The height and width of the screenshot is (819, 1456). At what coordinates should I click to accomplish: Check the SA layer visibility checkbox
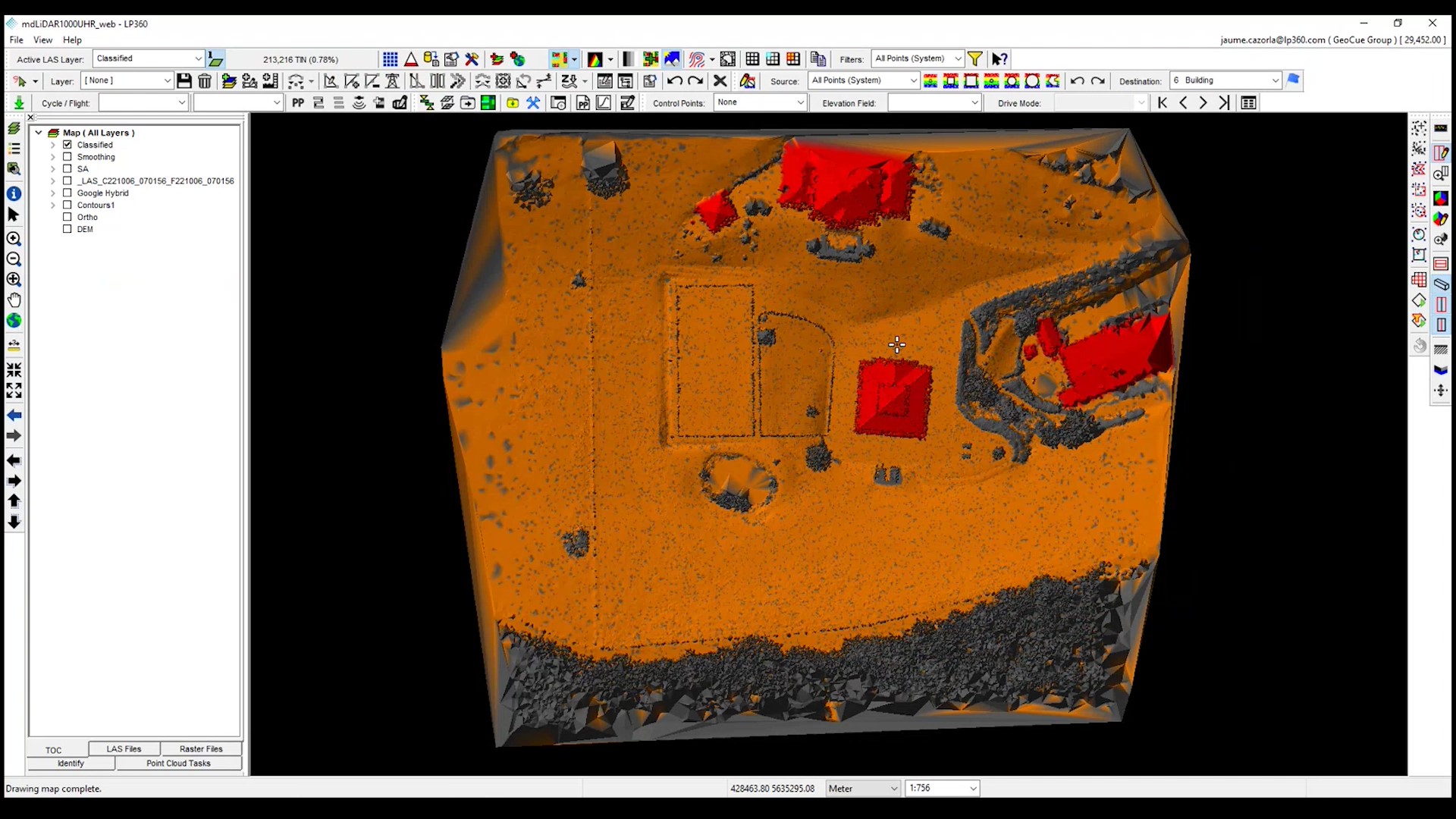click(x=67, y=168)
